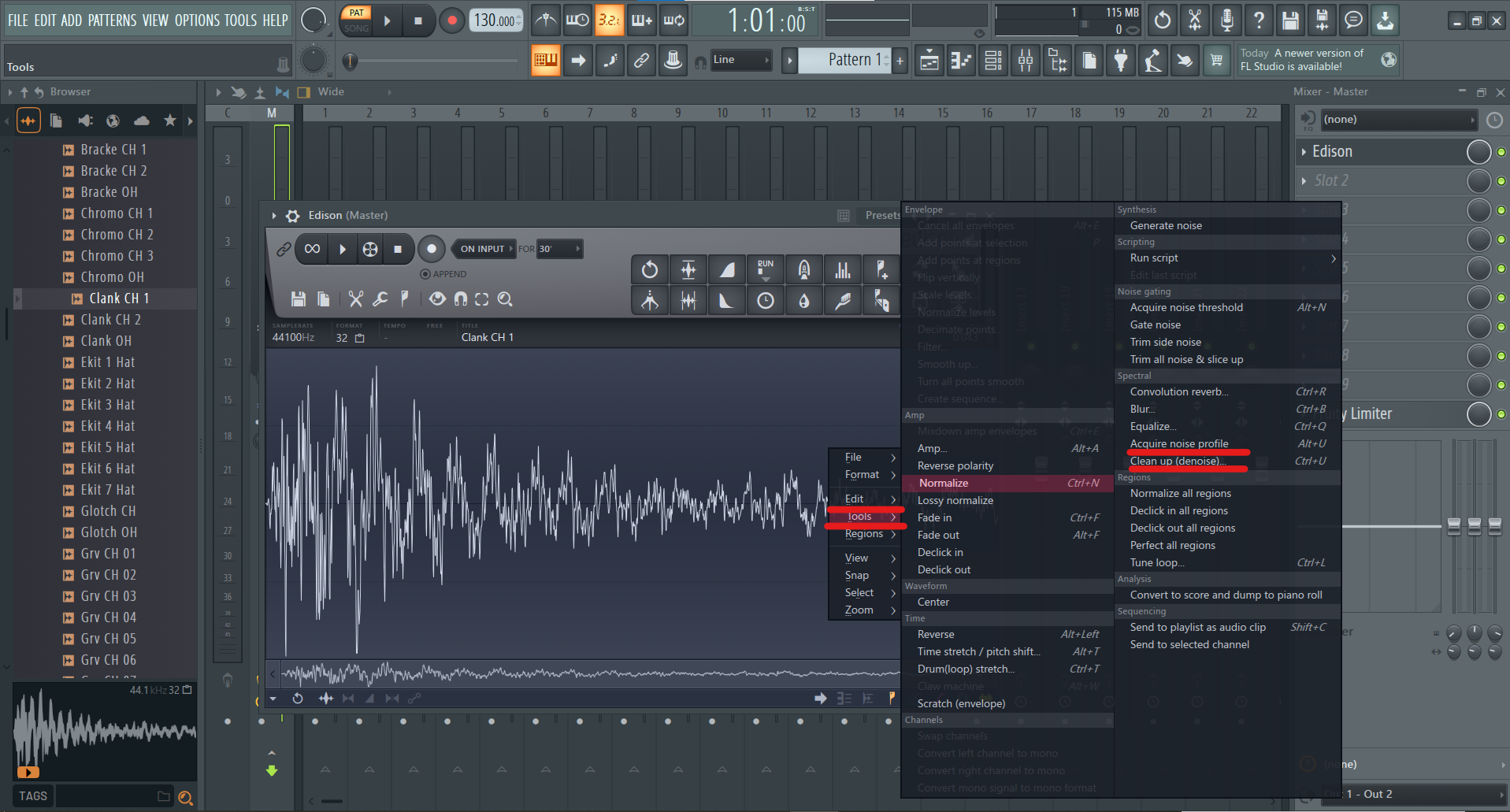Click Edison fade in tool icon
The width and height of the screenshot is (1510, 812).
pos(727,270)
